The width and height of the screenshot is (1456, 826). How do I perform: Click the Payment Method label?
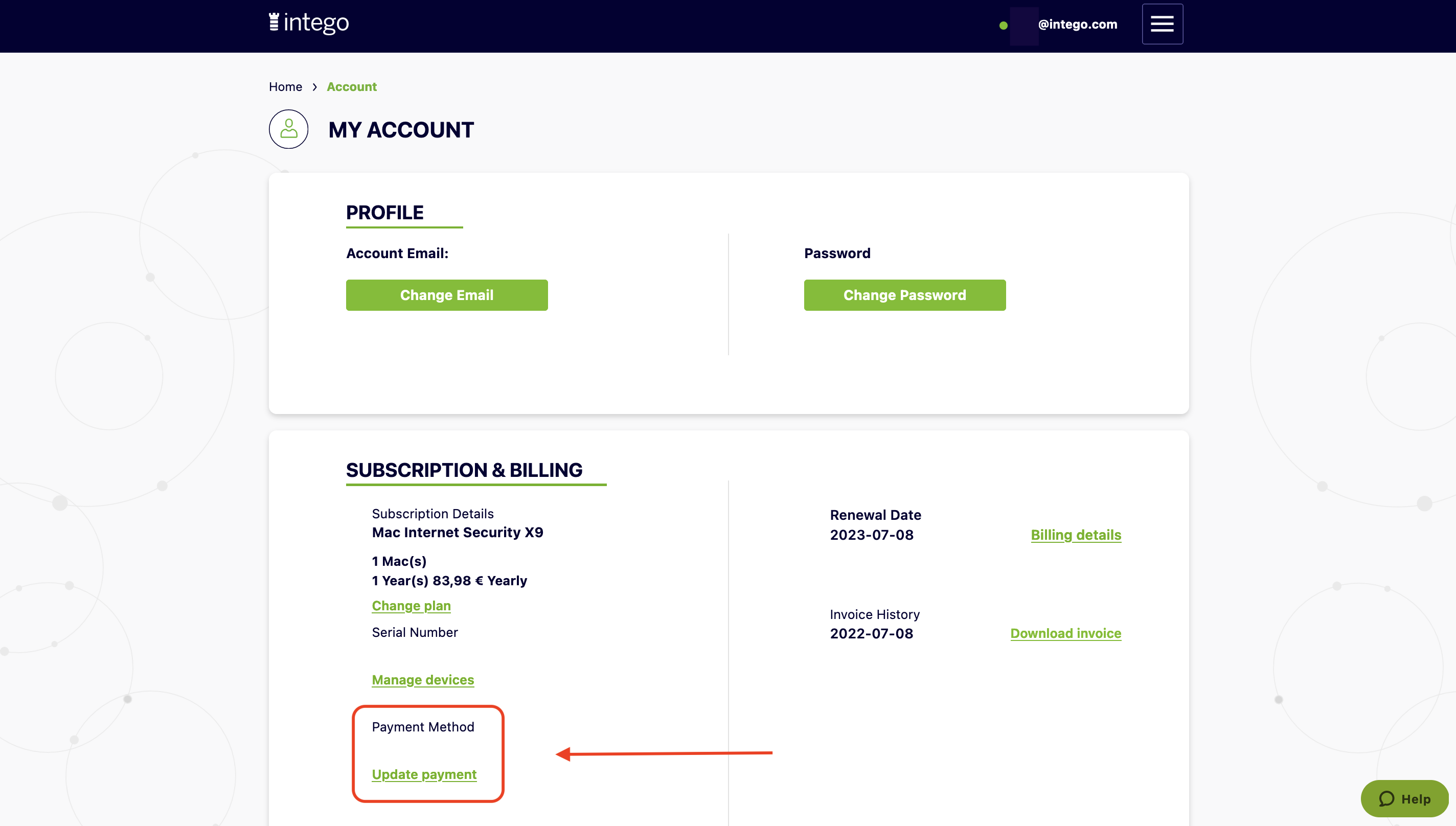[x=423, y=727]
